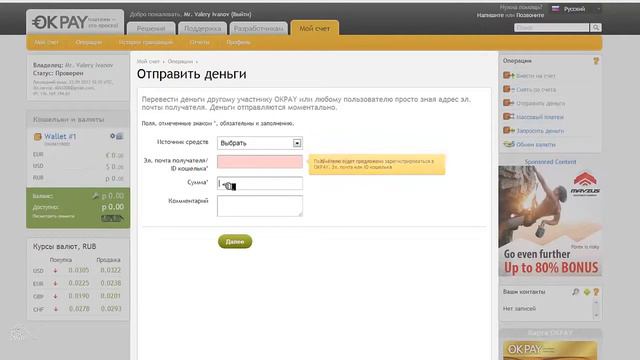Open Отчеты in the orange submenu
Image resolution: width=640 pixels, height=360 pixels.
pyautogui.click(x=200, y=42)
